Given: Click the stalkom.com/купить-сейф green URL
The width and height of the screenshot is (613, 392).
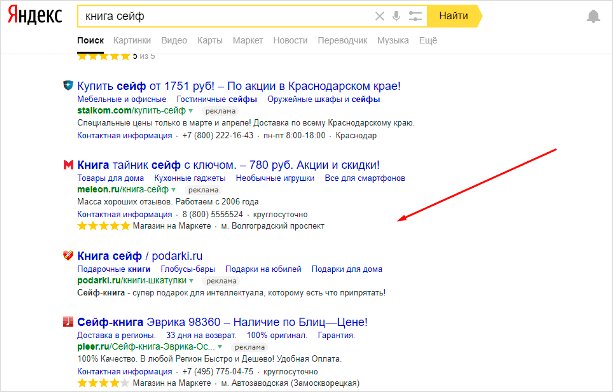Looking at the screenshot, I should point(131,111).
